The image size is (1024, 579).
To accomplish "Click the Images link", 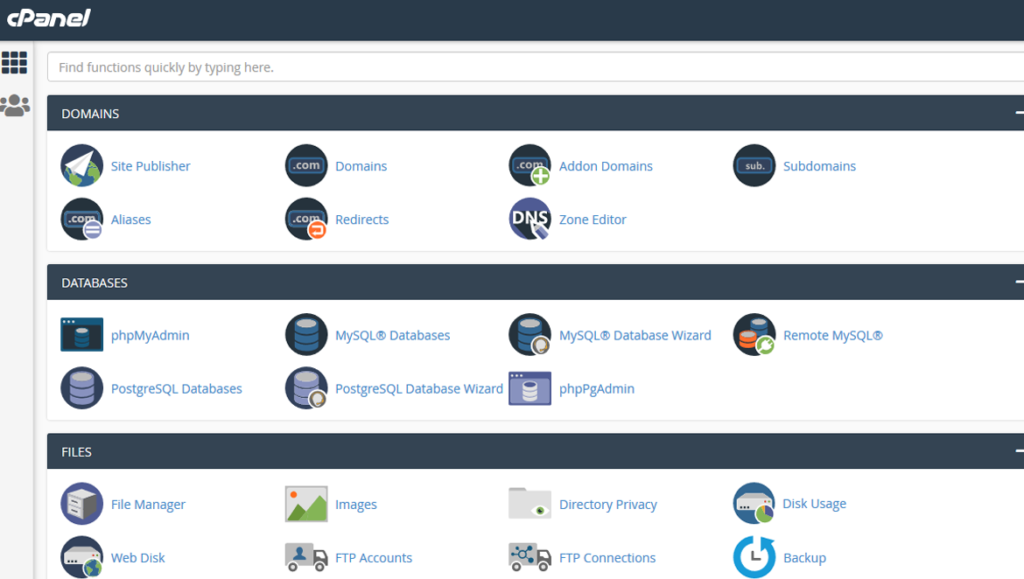I will coord(356,504).
